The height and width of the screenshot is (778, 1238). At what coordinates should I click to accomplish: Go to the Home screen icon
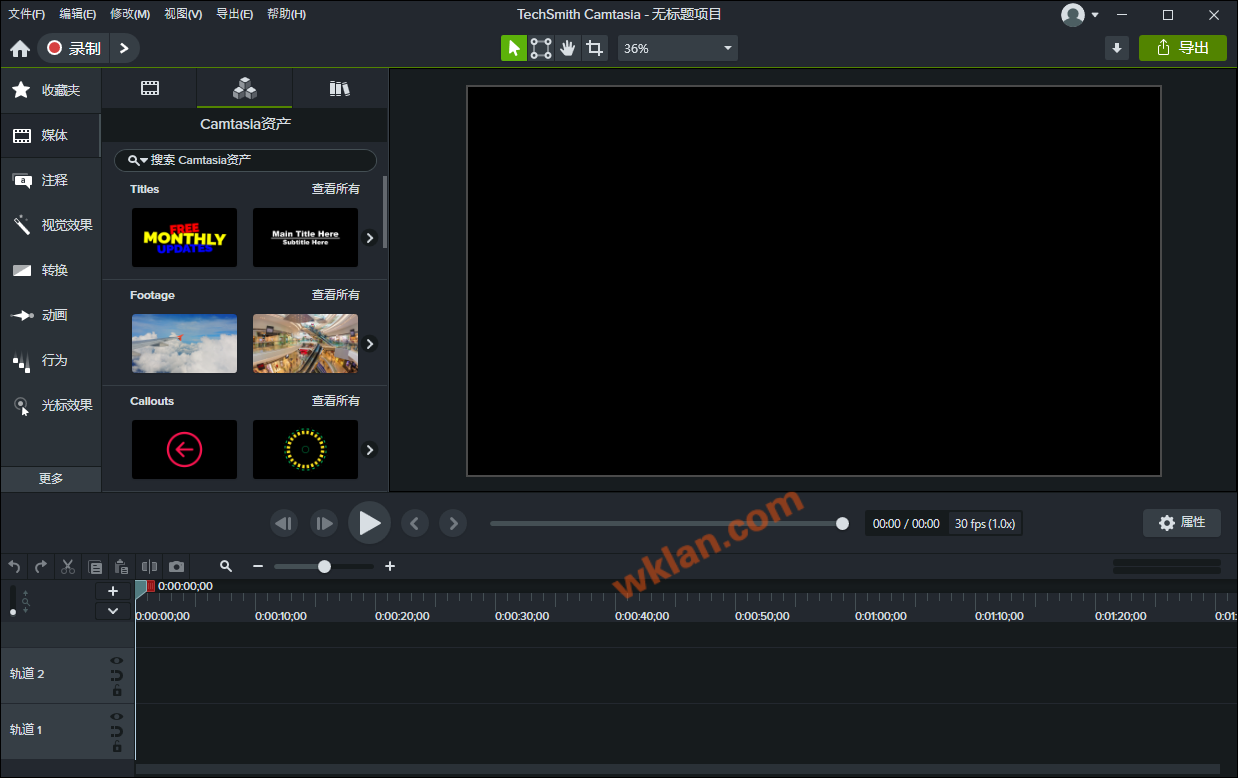(x=20, y=48)
